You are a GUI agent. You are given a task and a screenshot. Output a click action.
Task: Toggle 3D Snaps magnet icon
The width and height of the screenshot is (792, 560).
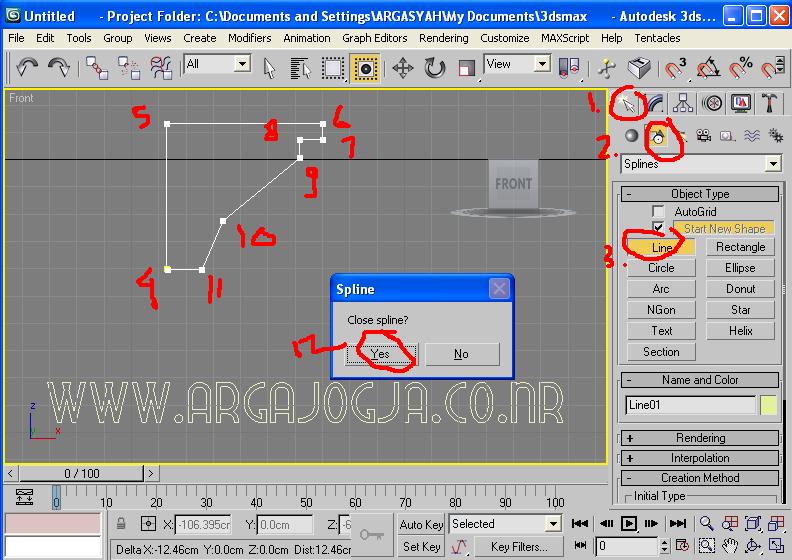click(676, 68)
